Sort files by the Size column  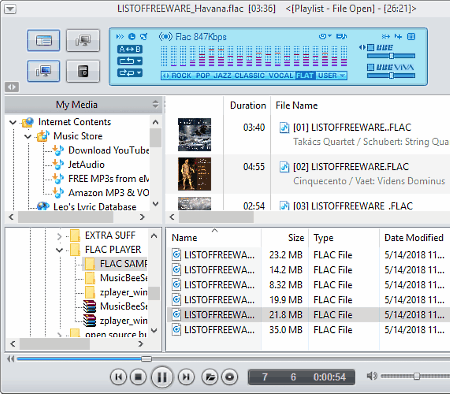296,238
